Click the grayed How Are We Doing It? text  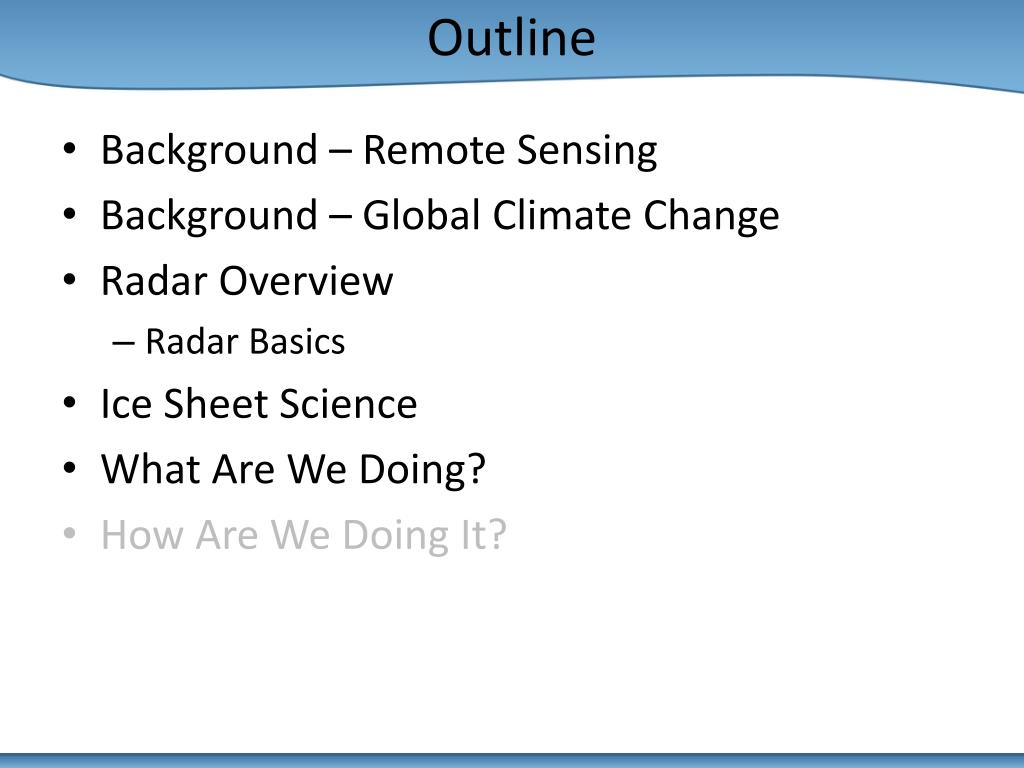pos(304,535)
